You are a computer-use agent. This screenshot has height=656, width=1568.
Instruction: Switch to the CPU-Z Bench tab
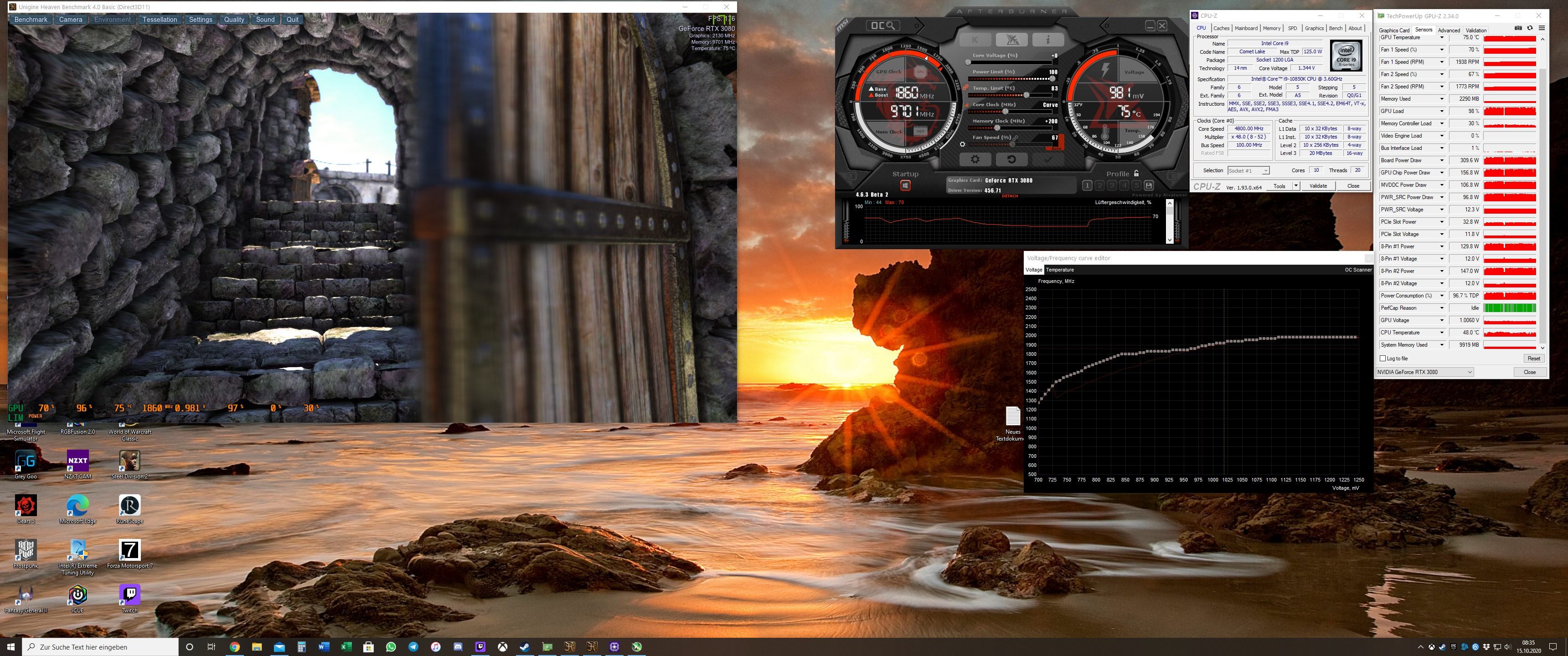tap(1336, 28)
